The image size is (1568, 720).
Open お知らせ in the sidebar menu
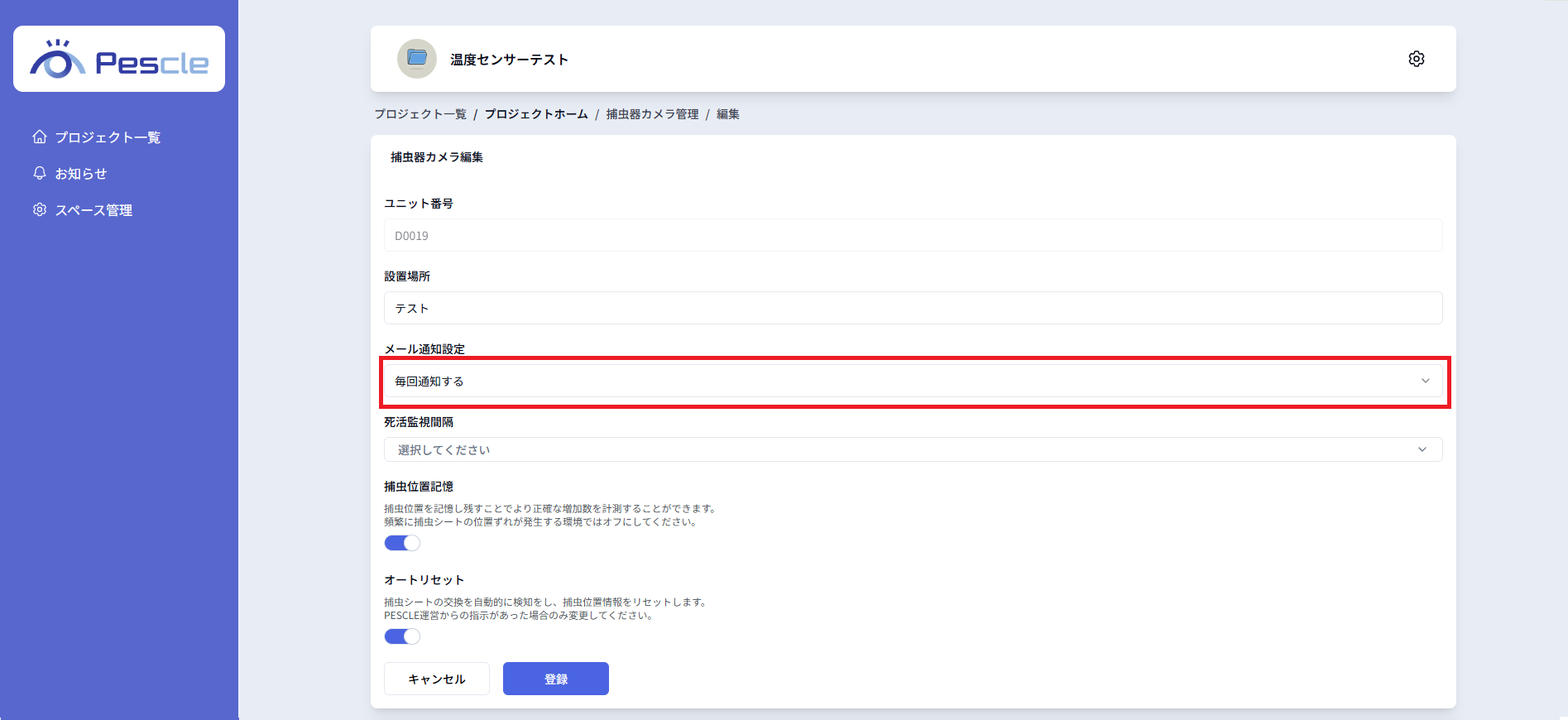coord(81,174)
